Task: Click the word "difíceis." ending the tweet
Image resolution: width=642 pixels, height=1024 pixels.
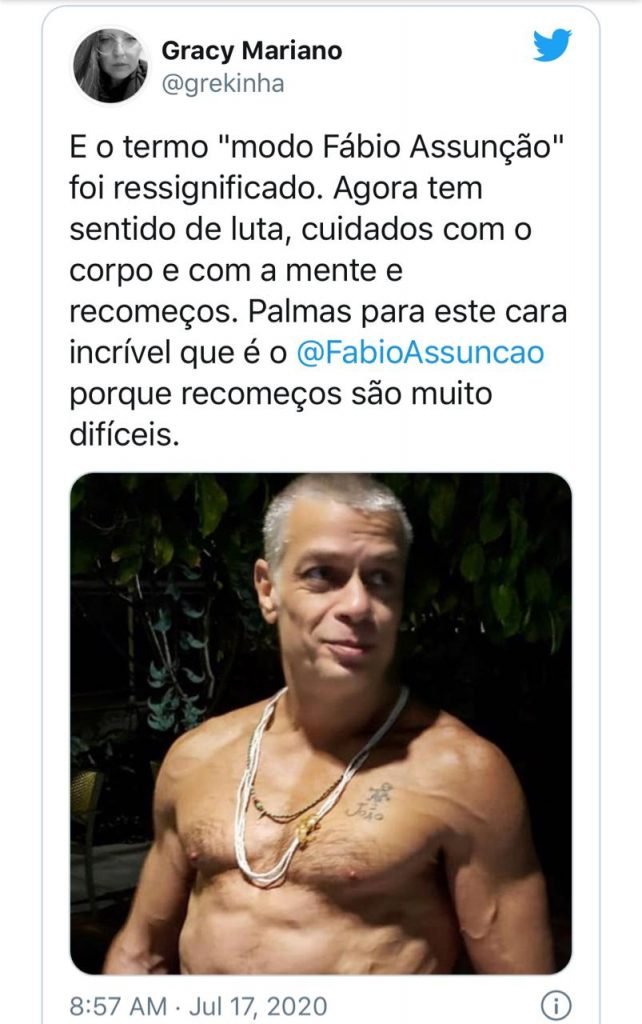Action: coord(124,436)
